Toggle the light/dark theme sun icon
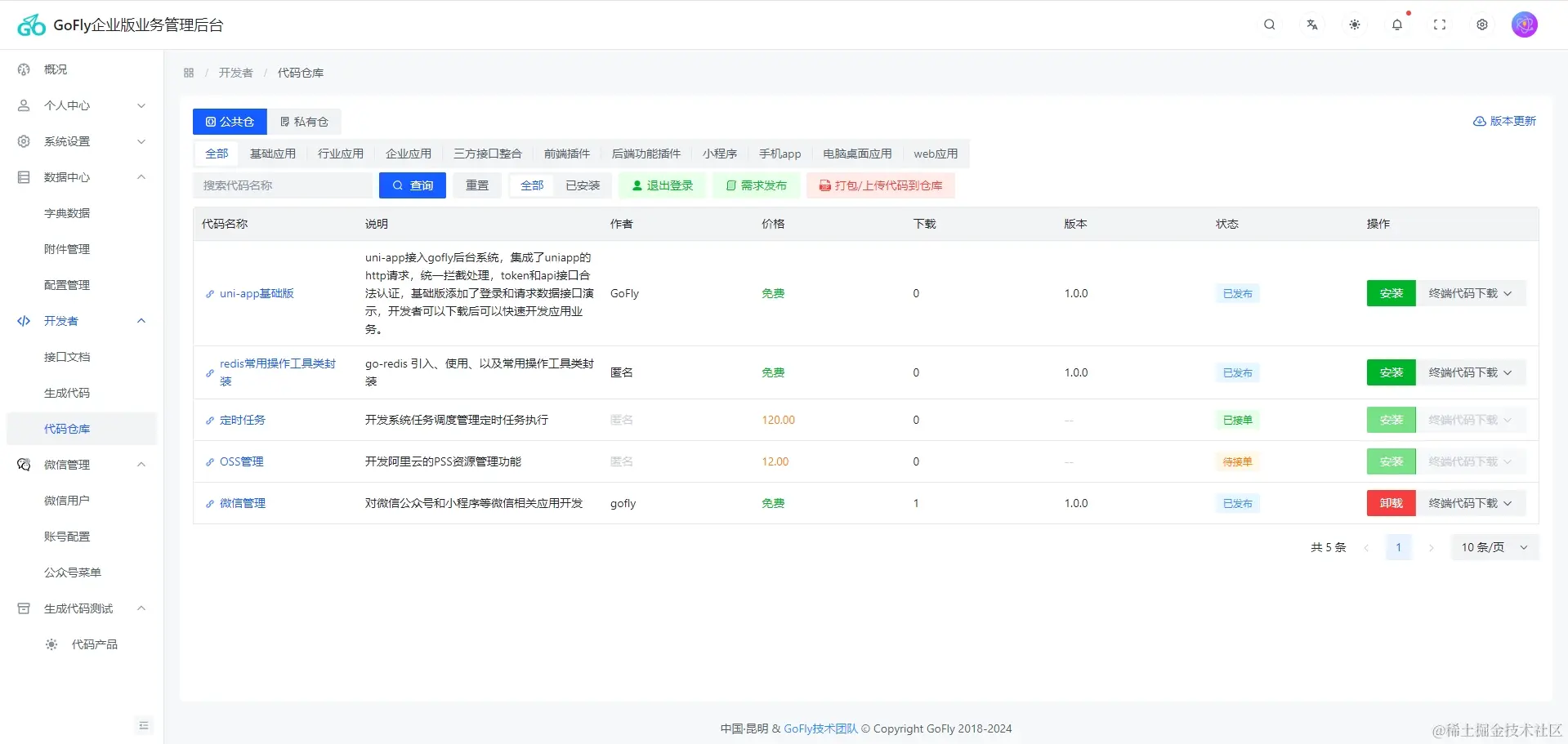The height and width of the screenshot is (744, 1568). point(1355,25)
